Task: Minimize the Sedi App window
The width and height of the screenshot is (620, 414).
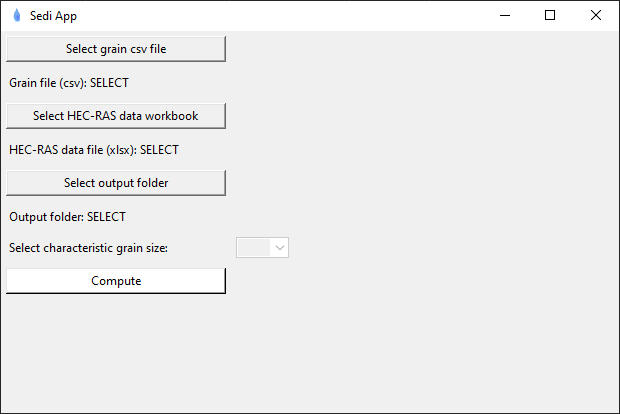Action: pos(504,15)
